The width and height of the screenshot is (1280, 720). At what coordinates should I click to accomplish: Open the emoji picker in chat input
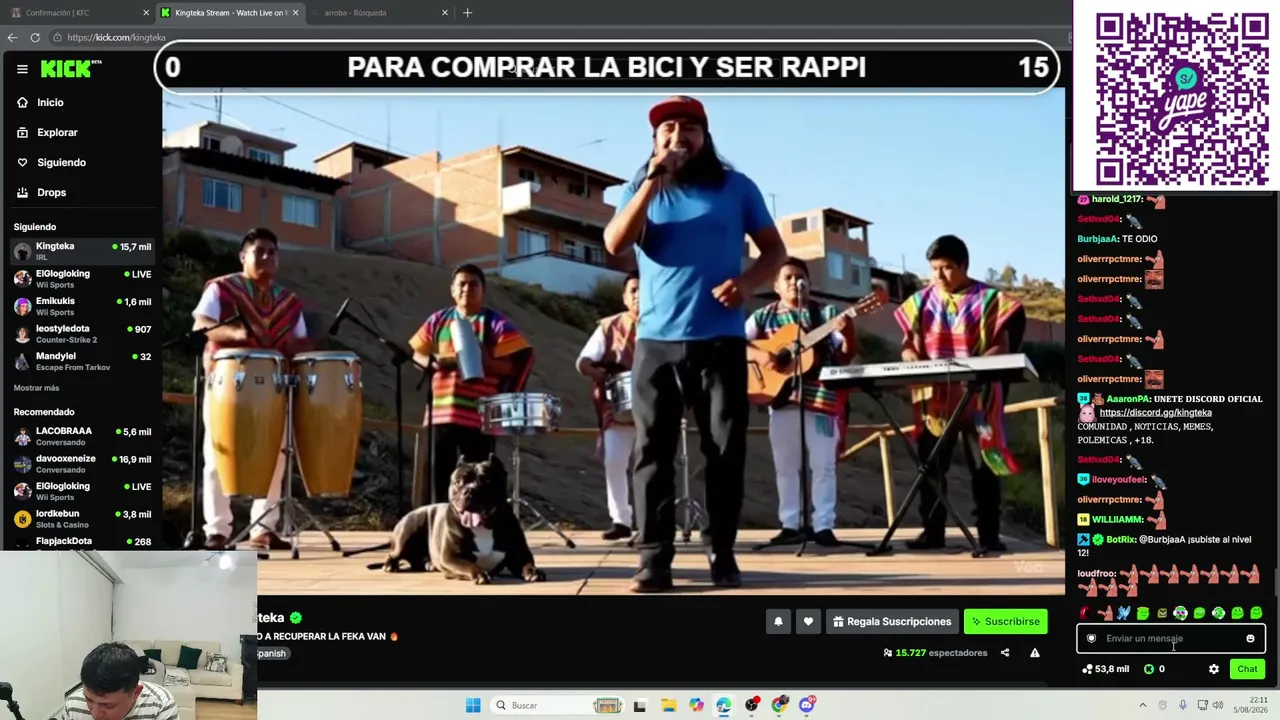coord(1250,638)
